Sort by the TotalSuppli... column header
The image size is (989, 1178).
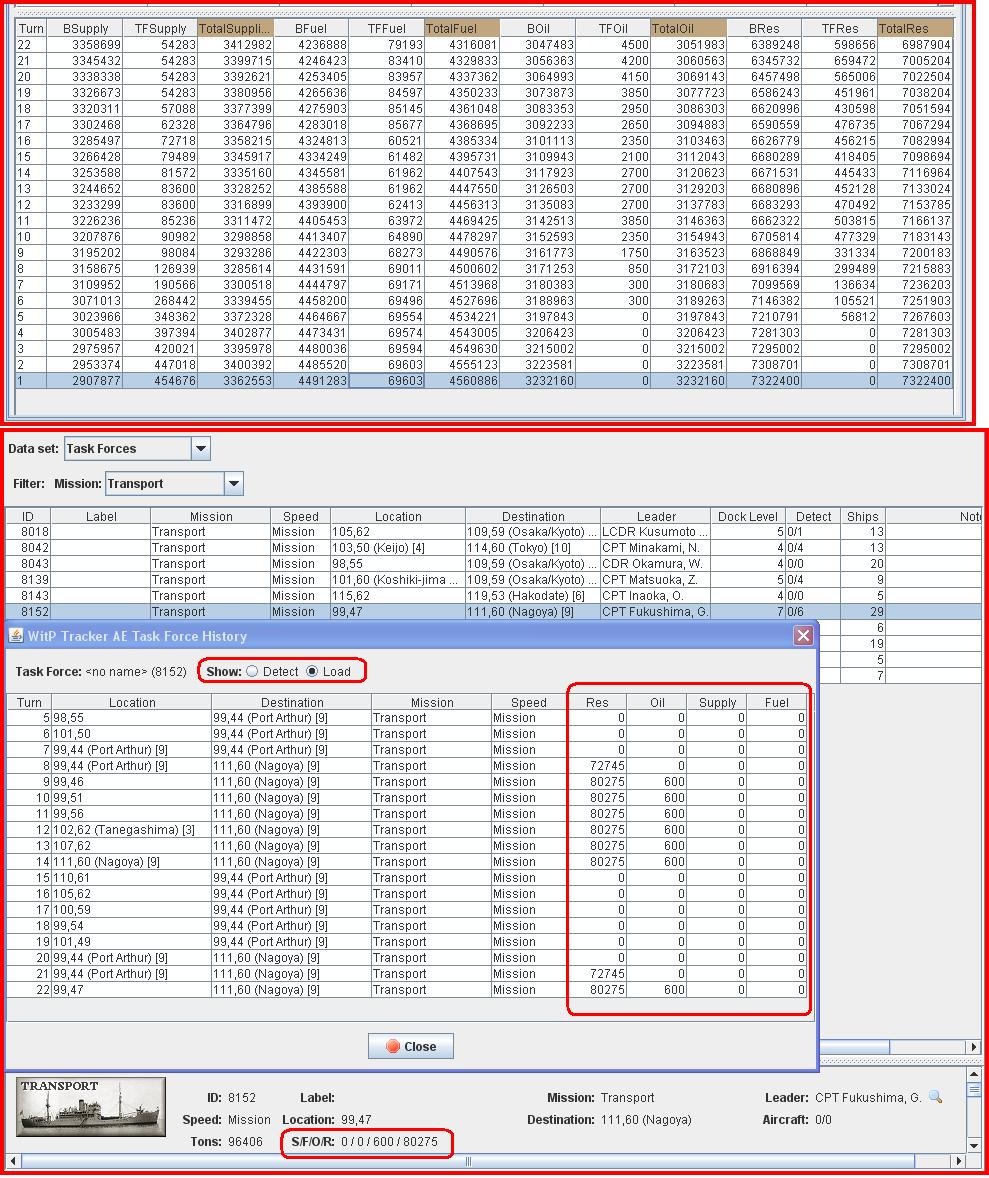coord(236,29)
